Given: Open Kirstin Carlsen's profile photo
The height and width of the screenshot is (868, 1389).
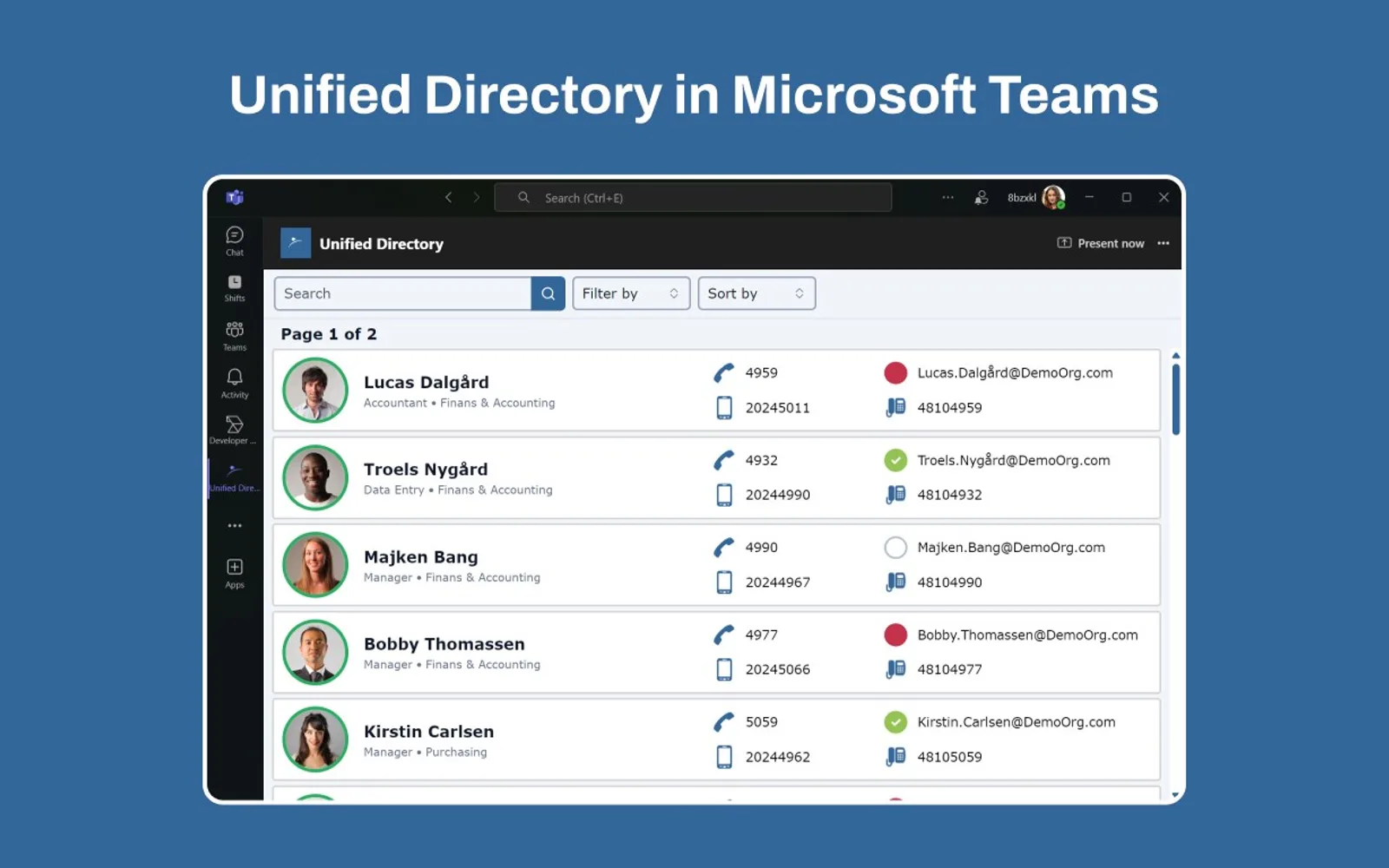Looking at the screenshot, I should coord(315,740).
